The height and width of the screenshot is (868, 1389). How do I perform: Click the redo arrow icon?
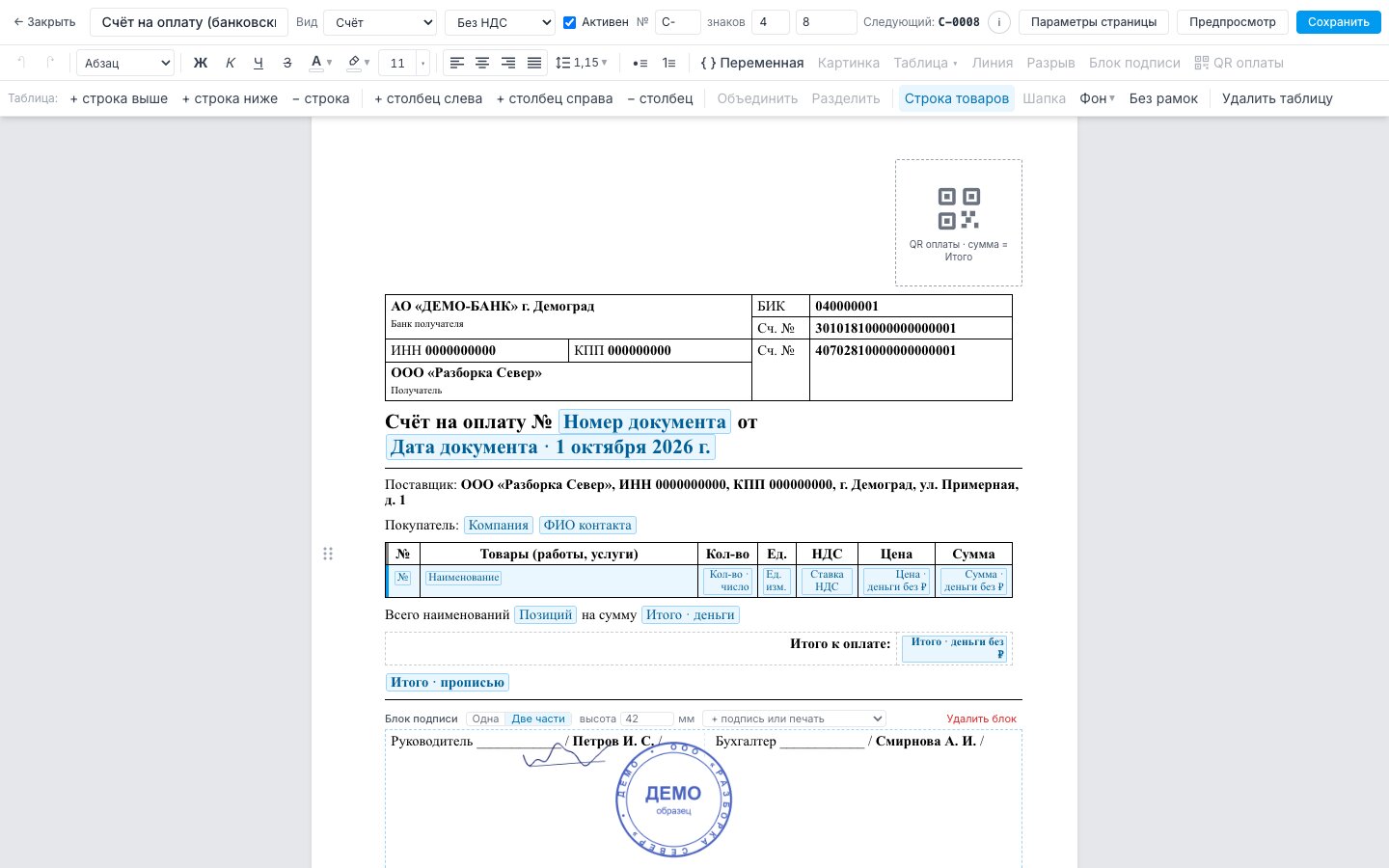[50, 63]
